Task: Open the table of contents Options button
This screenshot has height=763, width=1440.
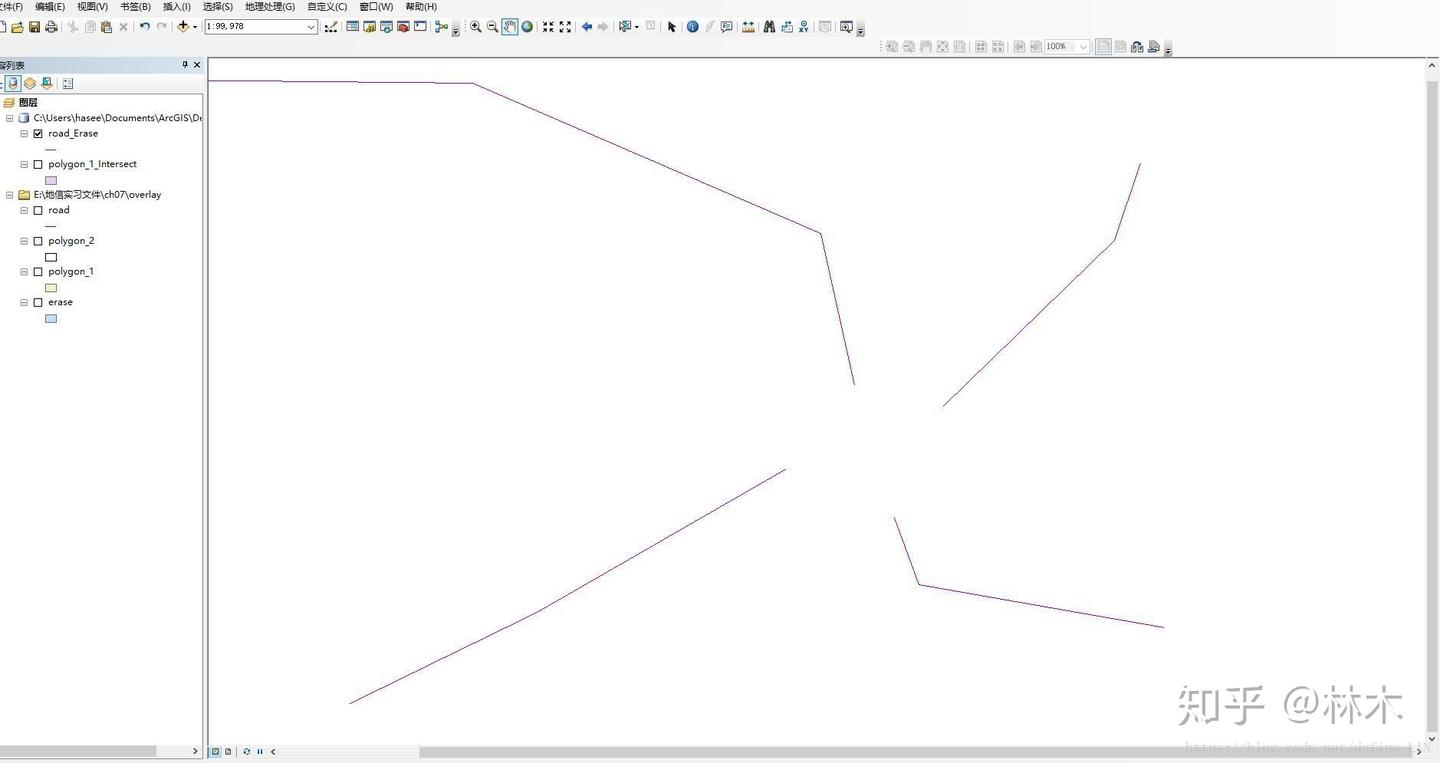Action: [68, 83]
